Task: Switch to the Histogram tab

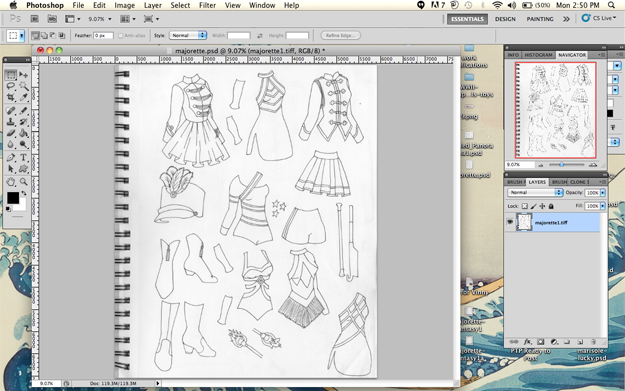Action: pos(538,55)
